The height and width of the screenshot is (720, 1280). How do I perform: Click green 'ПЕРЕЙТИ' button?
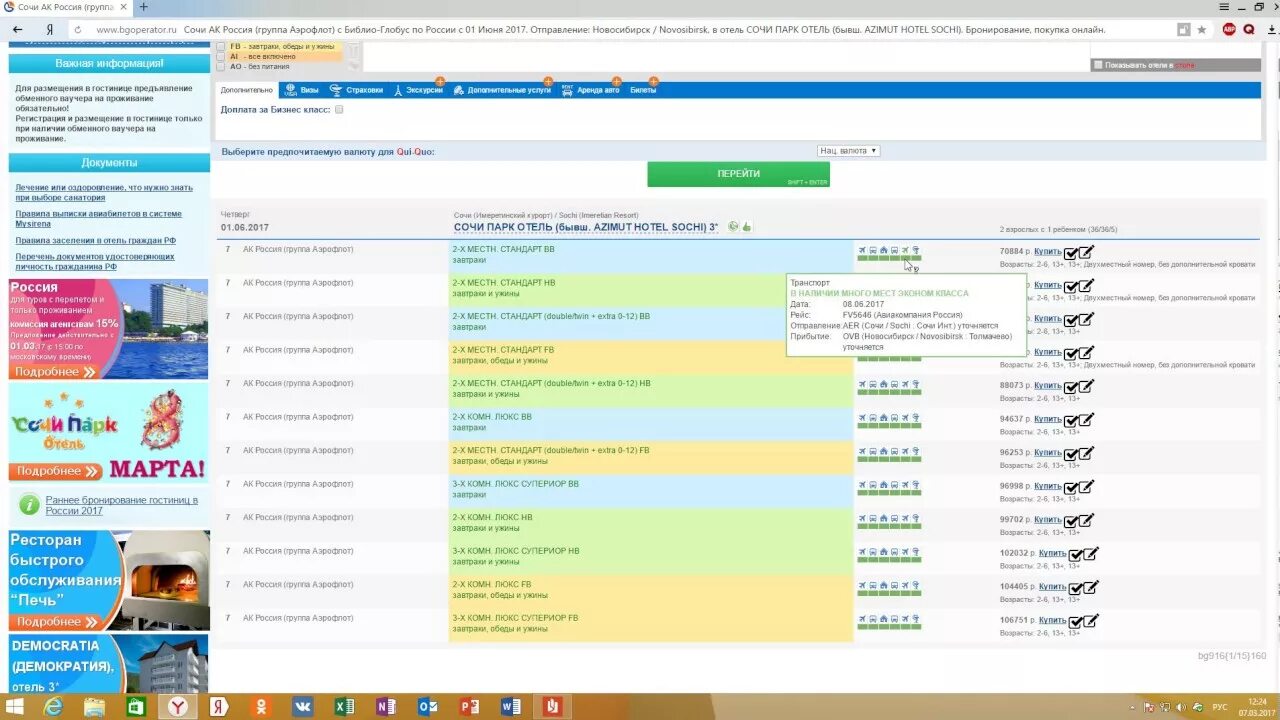pos(738,174)
